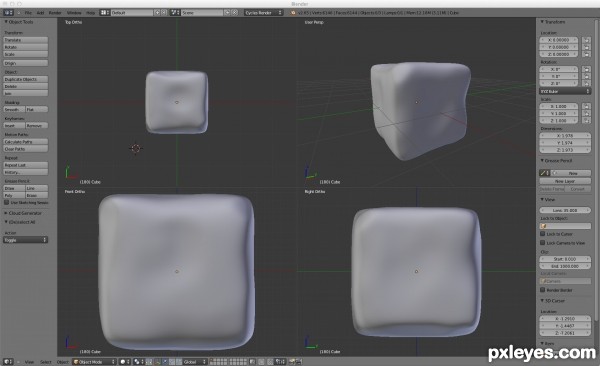Delete current screen layout with X icon

point(164,13)
